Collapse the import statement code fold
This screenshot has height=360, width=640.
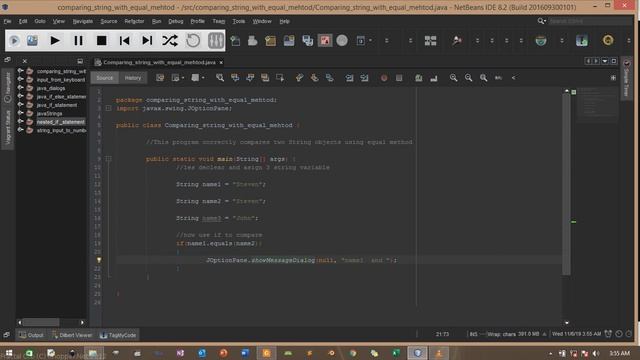pos(109,108)
